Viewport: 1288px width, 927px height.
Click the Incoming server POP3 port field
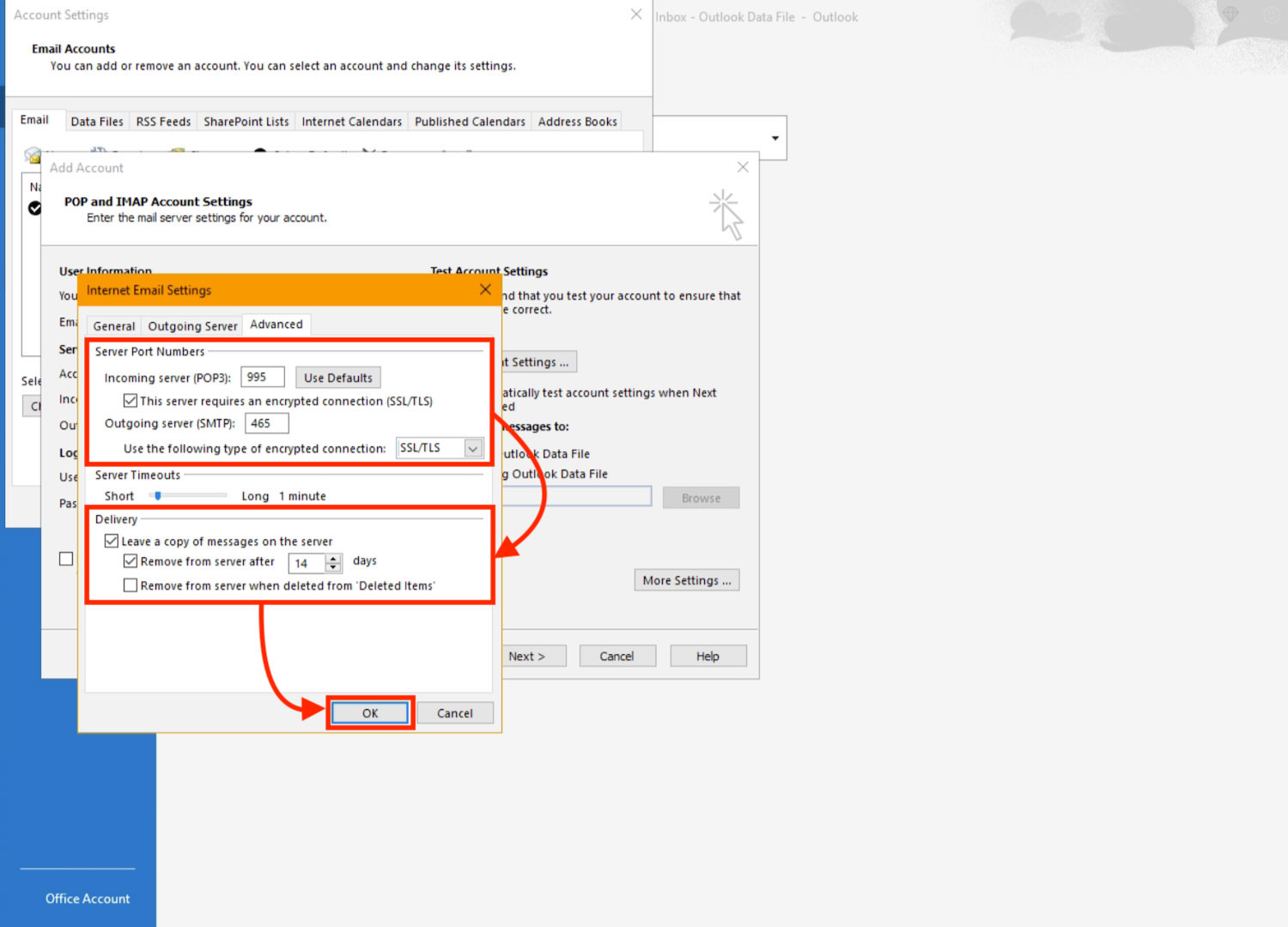pyautogui.click(x=262, y=378)
